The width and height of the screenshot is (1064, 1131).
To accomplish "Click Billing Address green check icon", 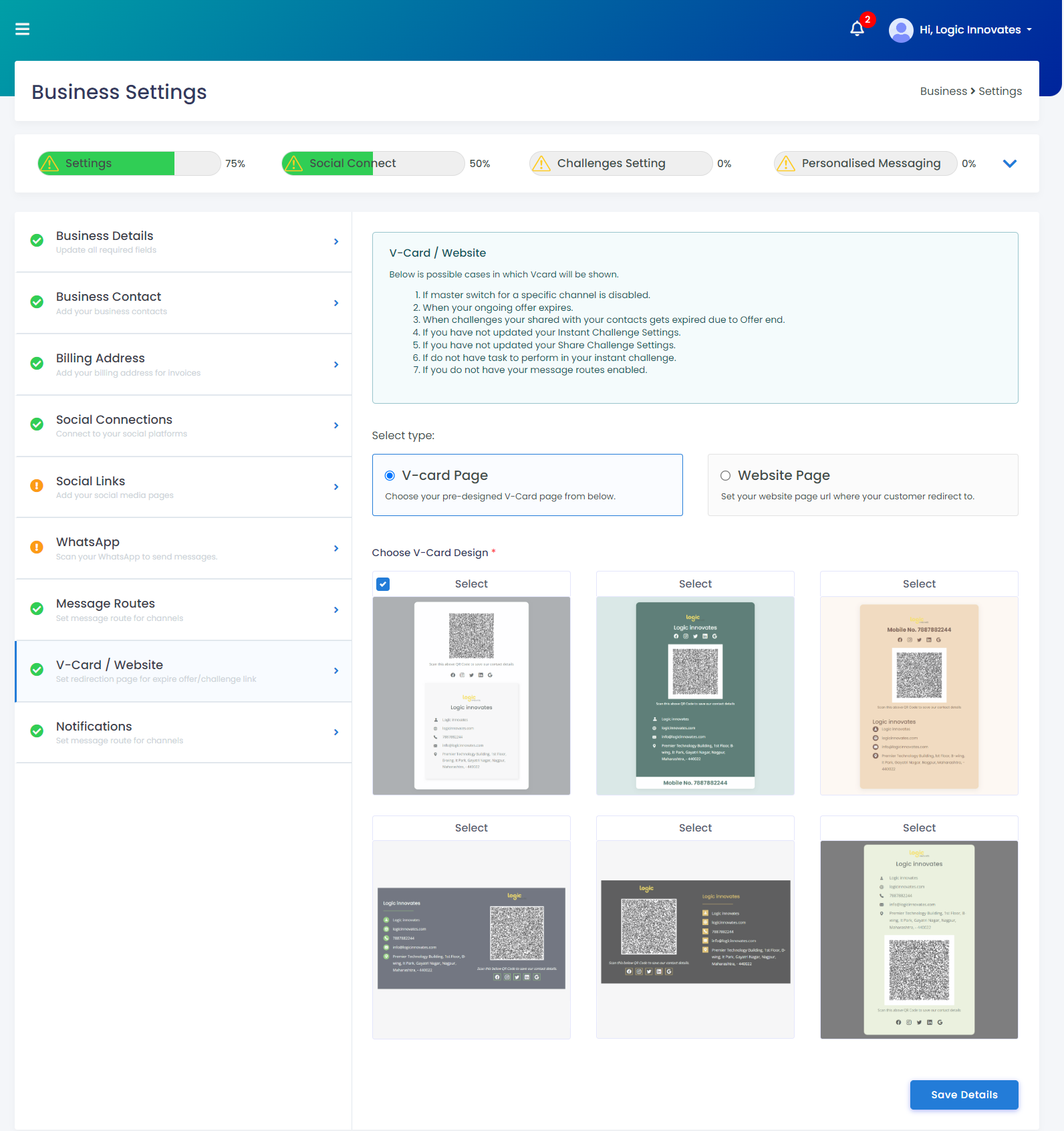I will pos(37,364).
